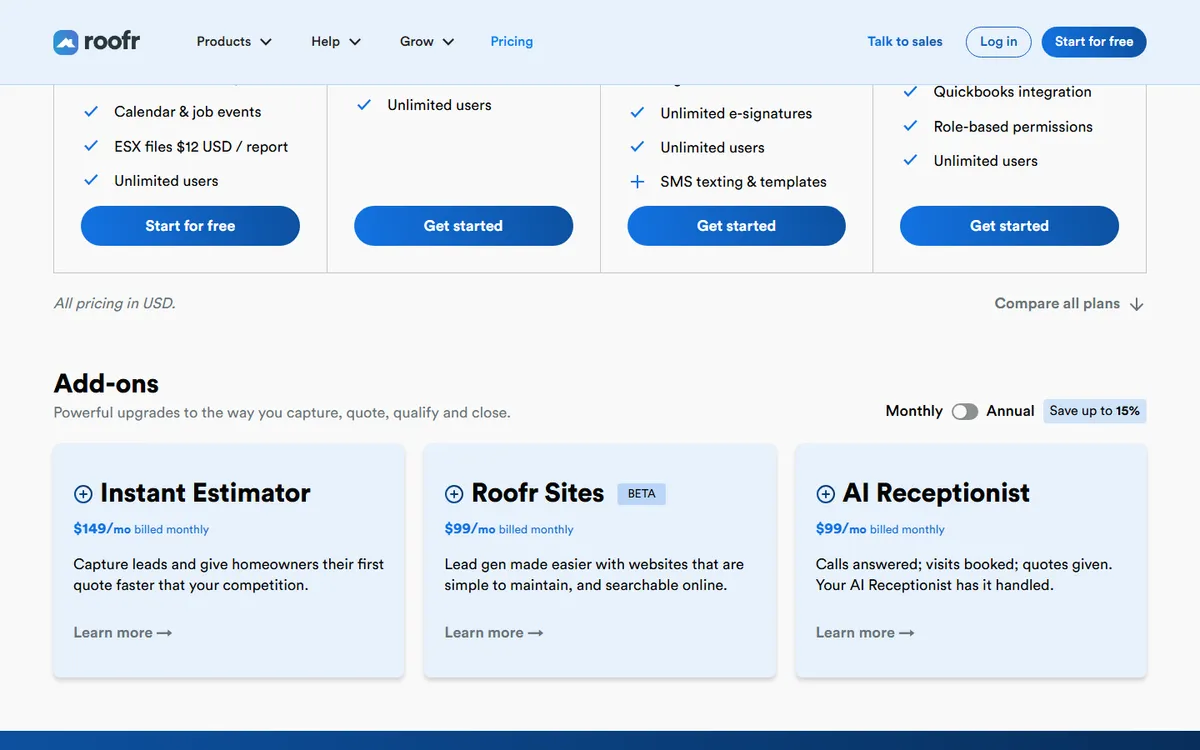Screen dimensions: 1200x750
Task: Click the Log in button
Action: pos(998,41)
